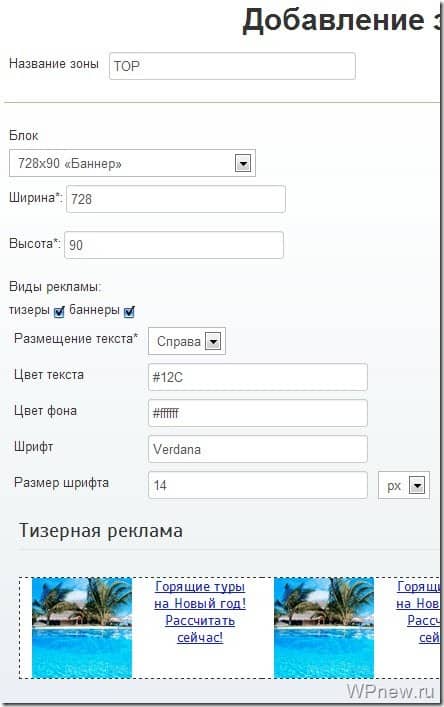
Task: Open the px font unit dropdown
Action: pos(404,485)
